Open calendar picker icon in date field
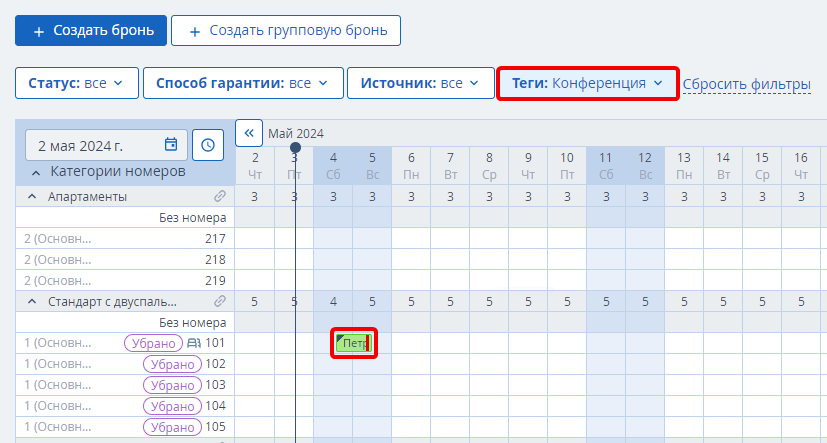Image resolution: width=827 pixels, height=443 pixels. pyautogui.click(x=171, y=145)
